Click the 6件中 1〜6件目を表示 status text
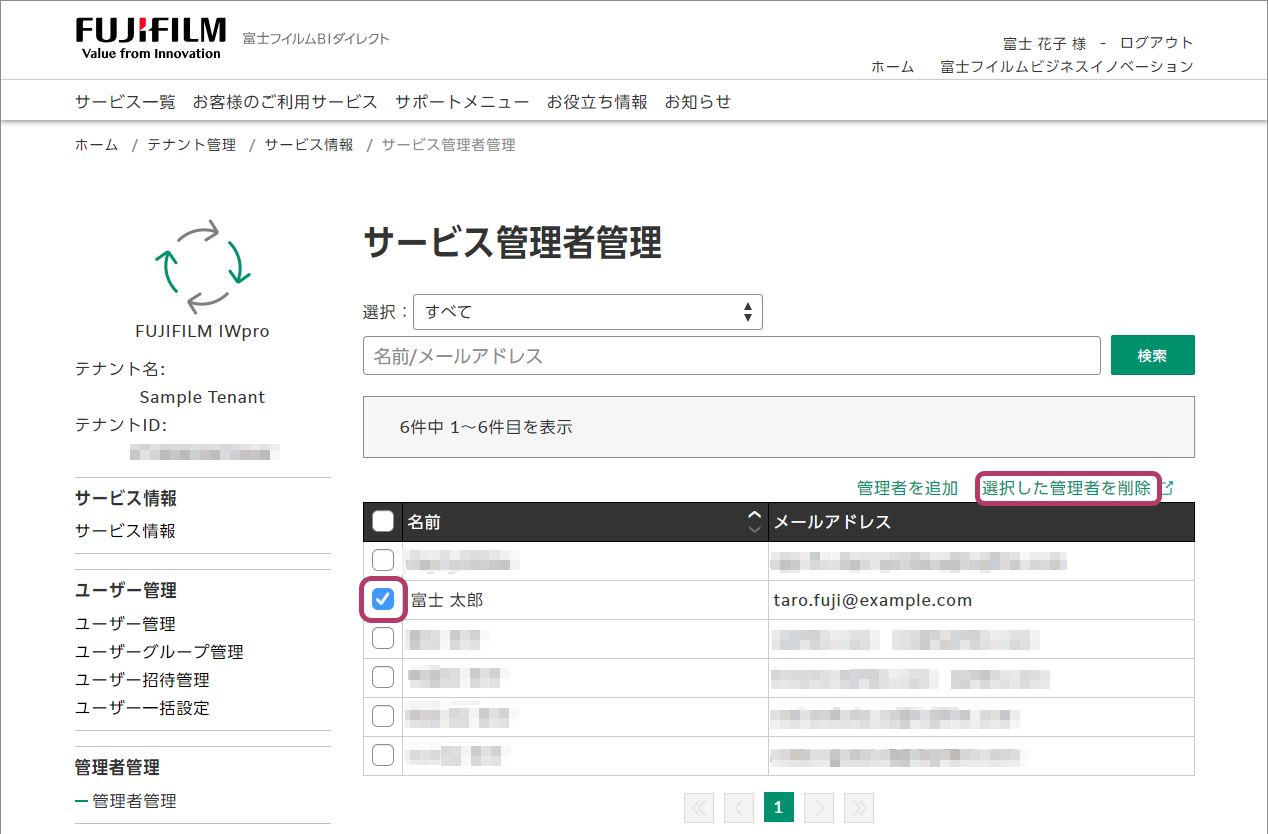Image resolution: width=1268 pixels, height=834 pixels. click(486, 427)
